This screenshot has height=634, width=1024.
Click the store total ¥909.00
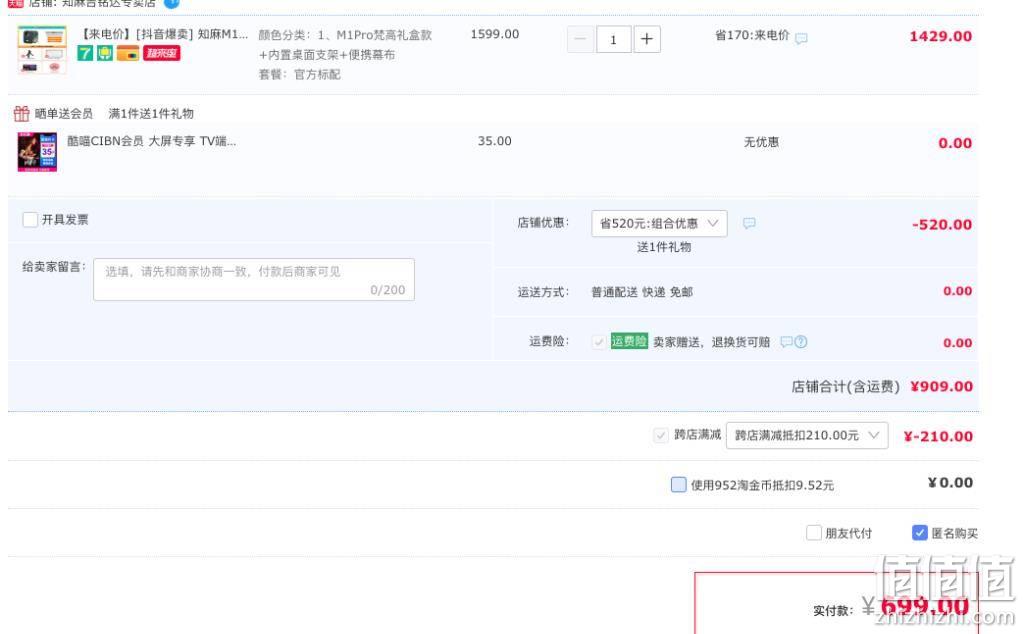click(942, 387)
